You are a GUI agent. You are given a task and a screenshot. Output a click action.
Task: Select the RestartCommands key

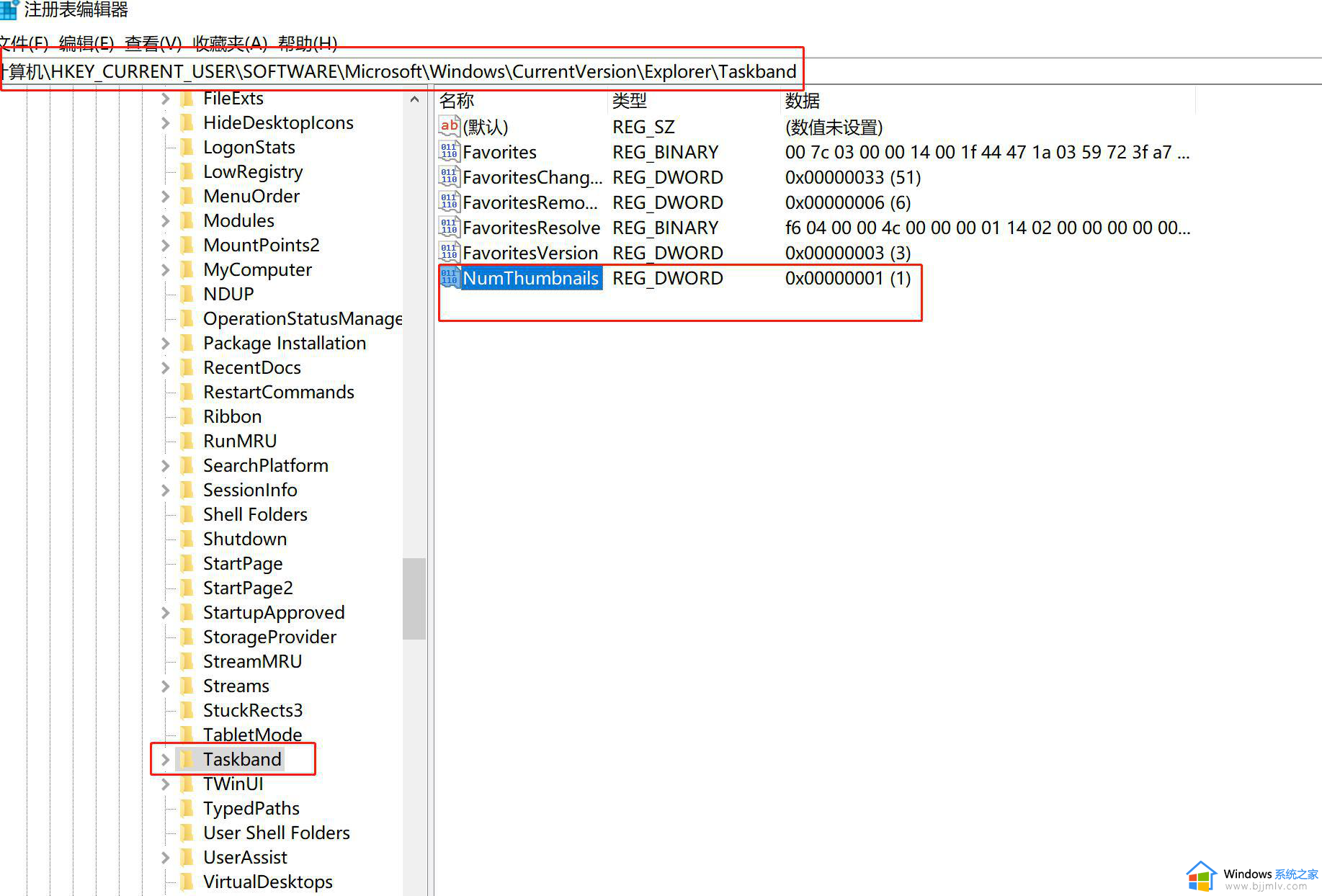pos(279,393)
